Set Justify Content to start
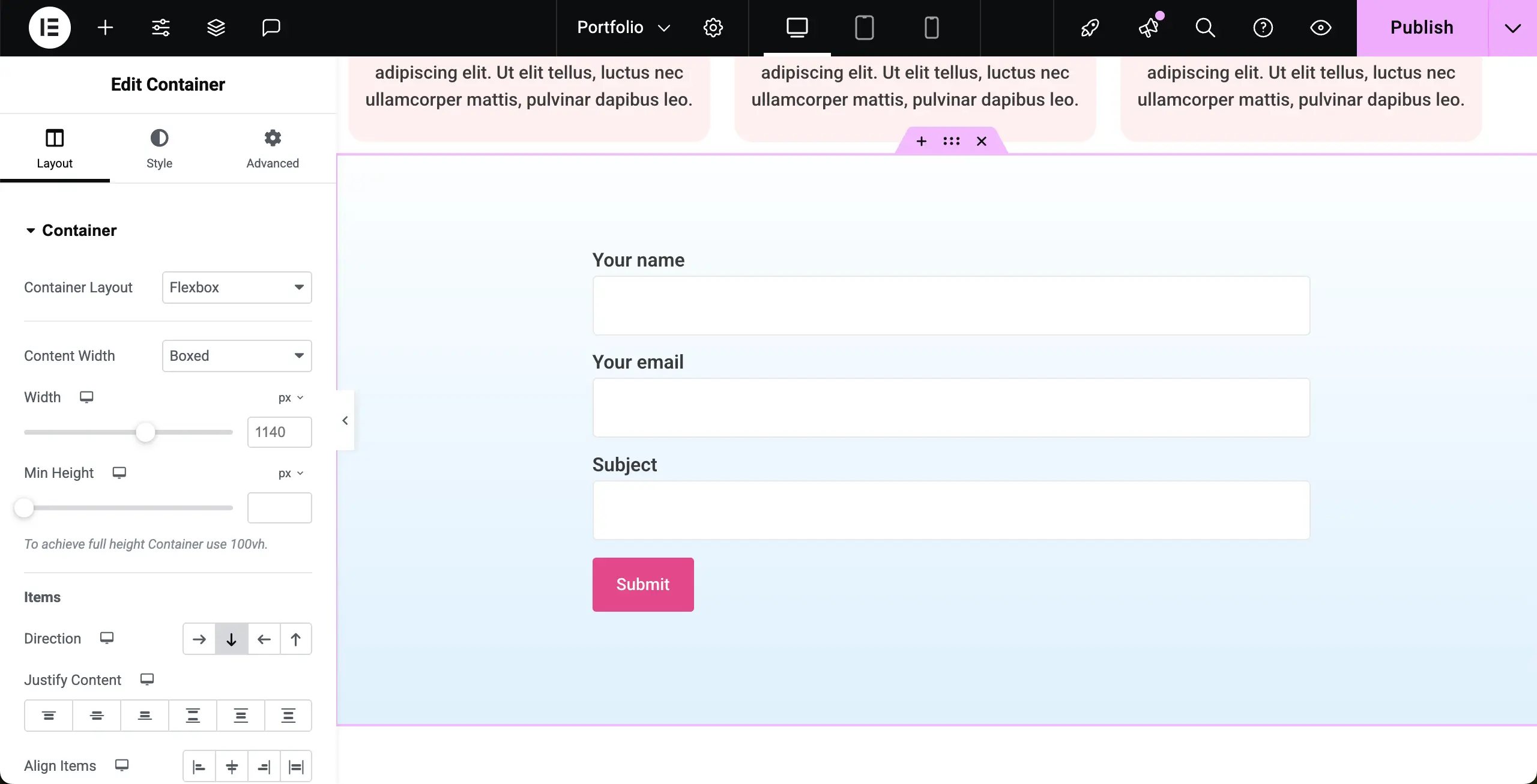 tap(49, 715)
